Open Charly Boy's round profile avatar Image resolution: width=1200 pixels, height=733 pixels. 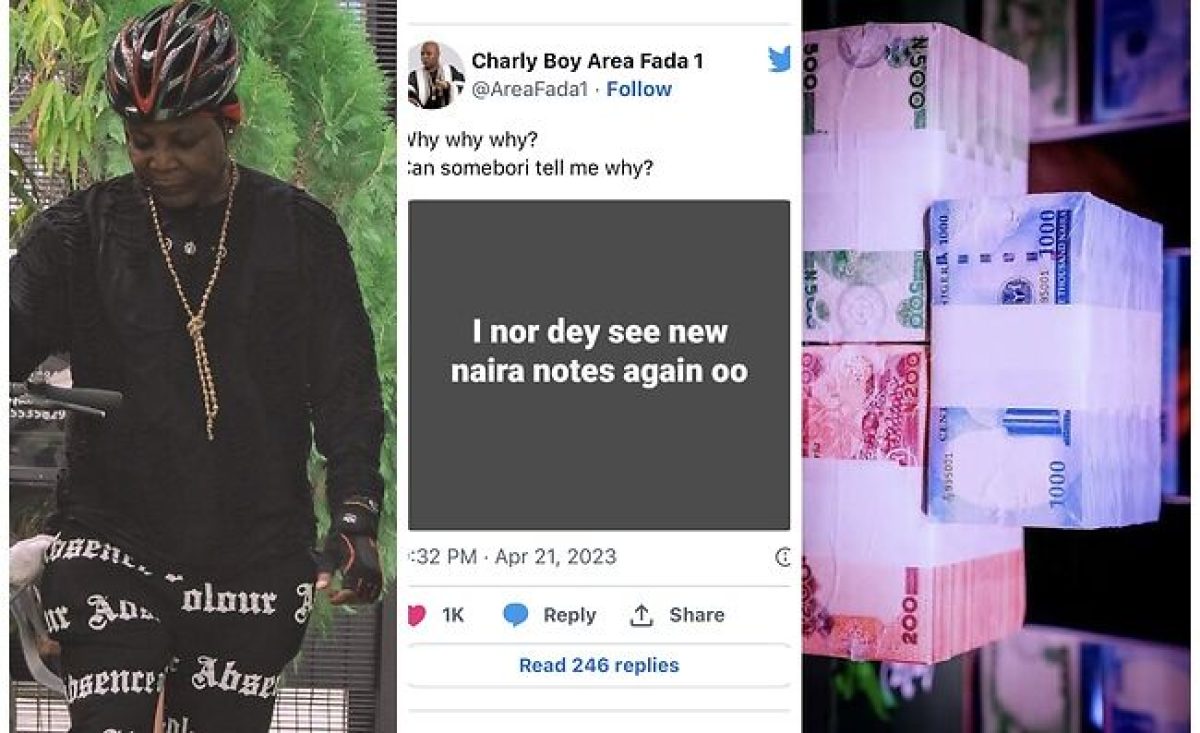click(436, 75)
